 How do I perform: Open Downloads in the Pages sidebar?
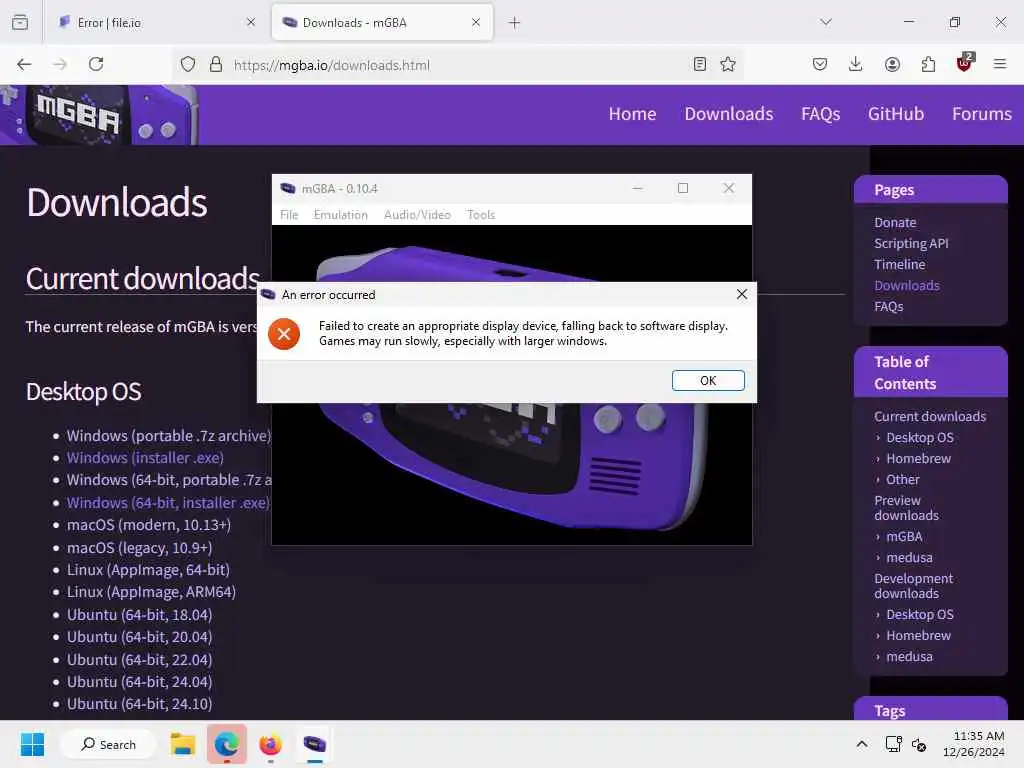point(906,285)
